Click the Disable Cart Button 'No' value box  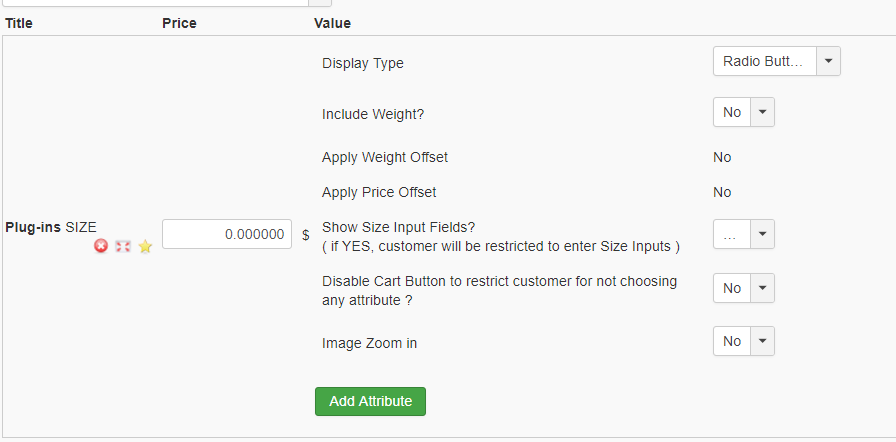[x=731, y=288]
